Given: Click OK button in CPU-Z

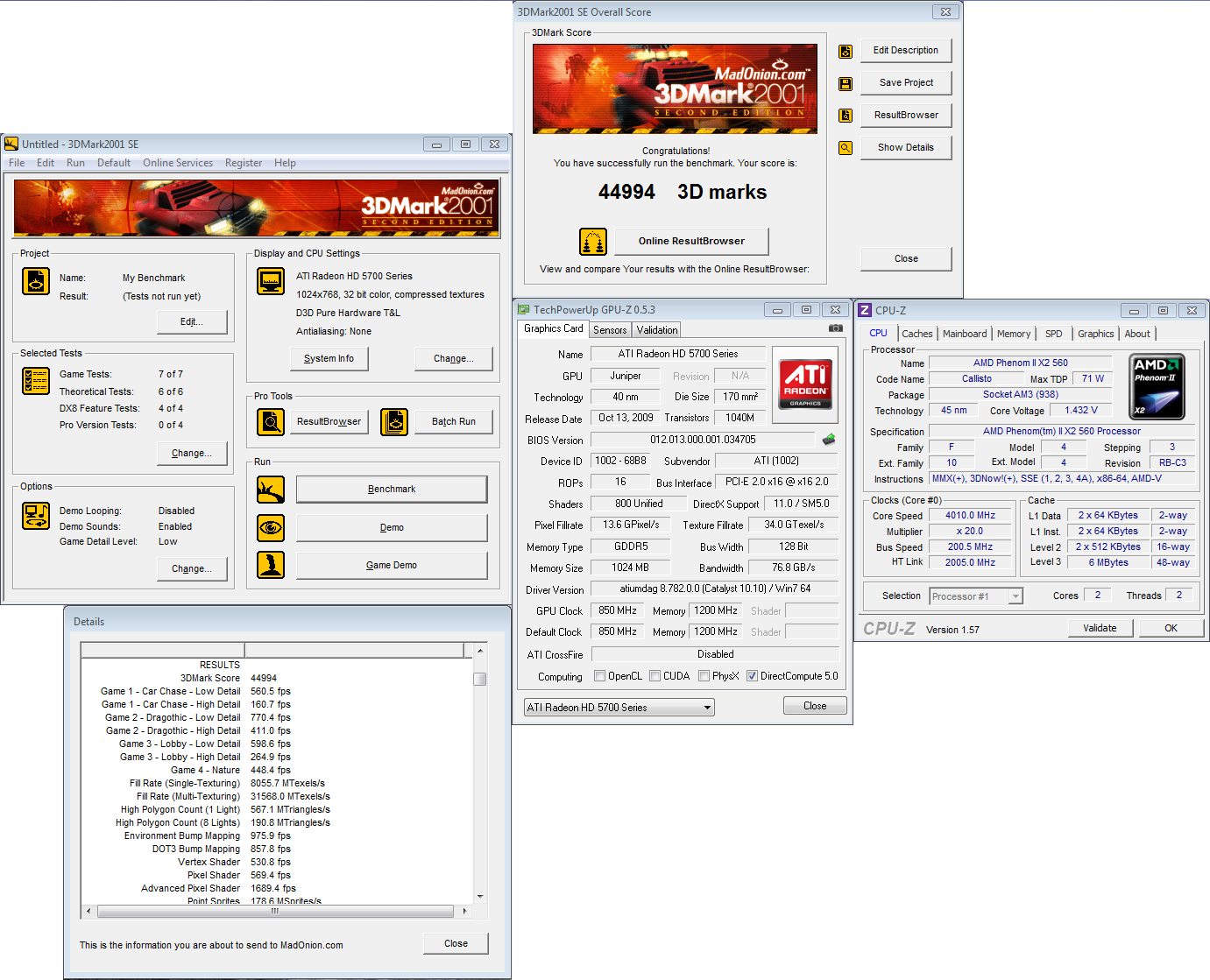Looking at the screenshot, I should [1171, 628].
